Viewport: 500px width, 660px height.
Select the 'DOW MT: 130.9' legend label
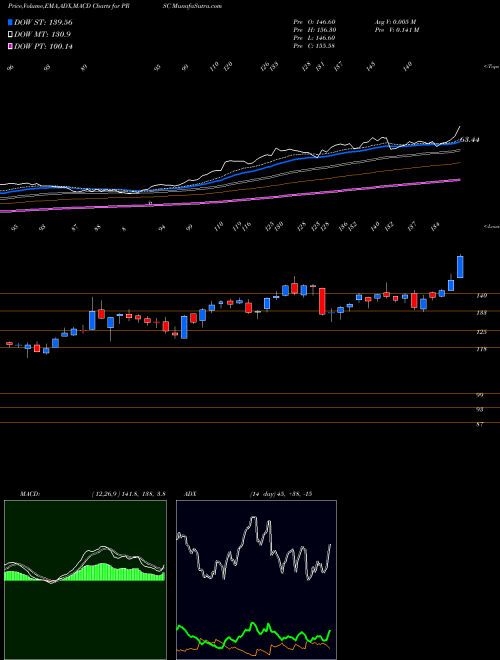42,35
